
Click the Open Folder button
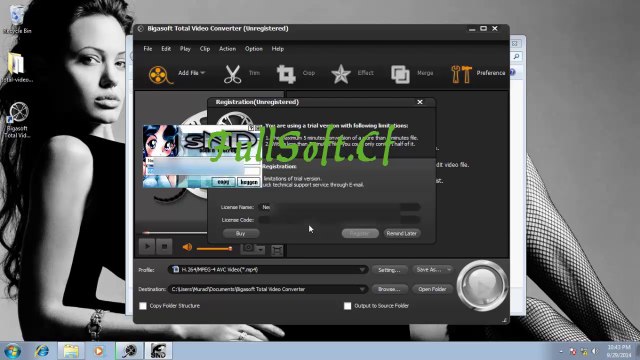432,289
